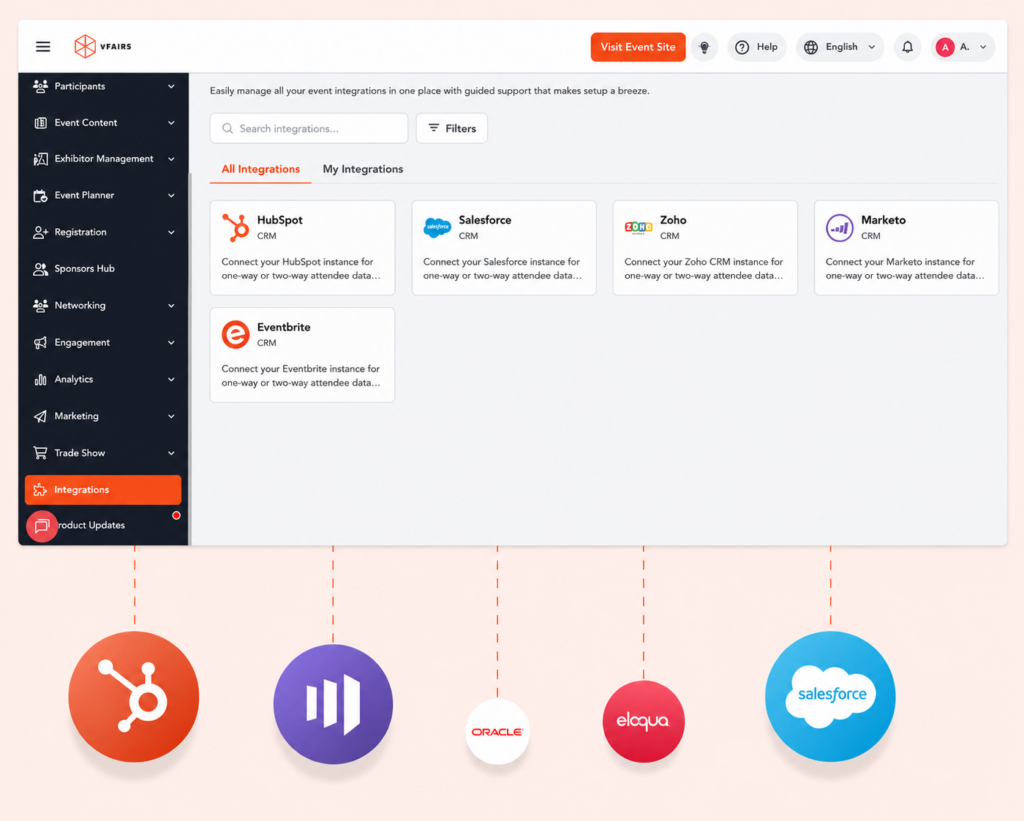Click the Integrations puzzle icon
Image resolution: width=1024 pixels, height=821 pixels.
point(40,490)
